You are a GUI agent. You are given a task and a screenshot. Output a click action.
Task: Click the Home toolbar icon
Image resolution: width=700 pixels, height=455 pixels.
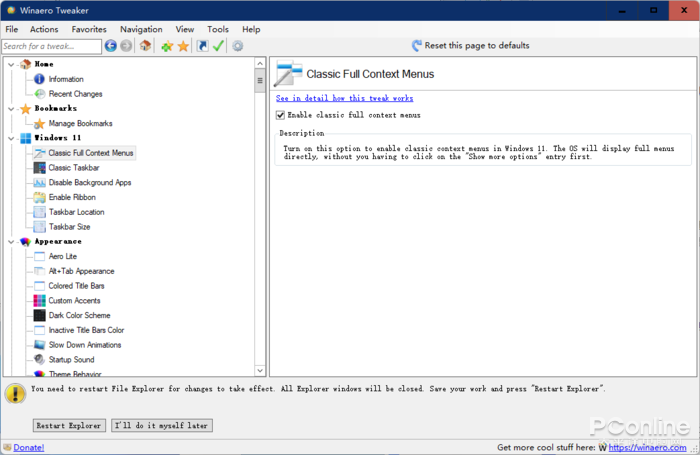(145, 46)
